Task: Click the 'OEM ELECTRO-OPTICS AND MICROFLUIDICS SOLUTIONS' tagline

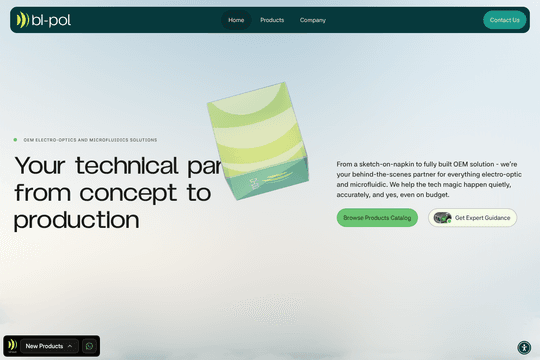Action: pyautogui.click(x=90, y=140)
